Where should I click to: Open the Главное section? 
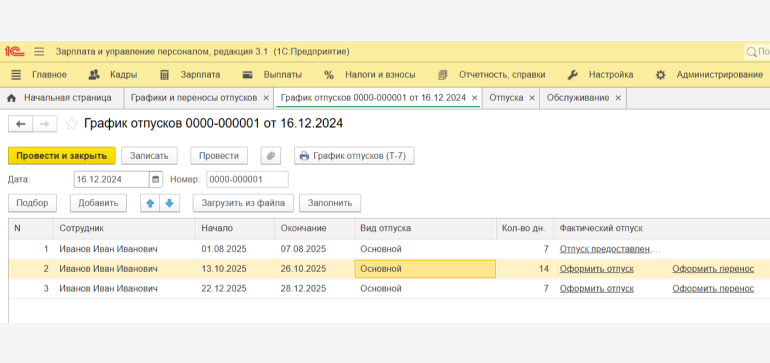(x=49, y=75)
